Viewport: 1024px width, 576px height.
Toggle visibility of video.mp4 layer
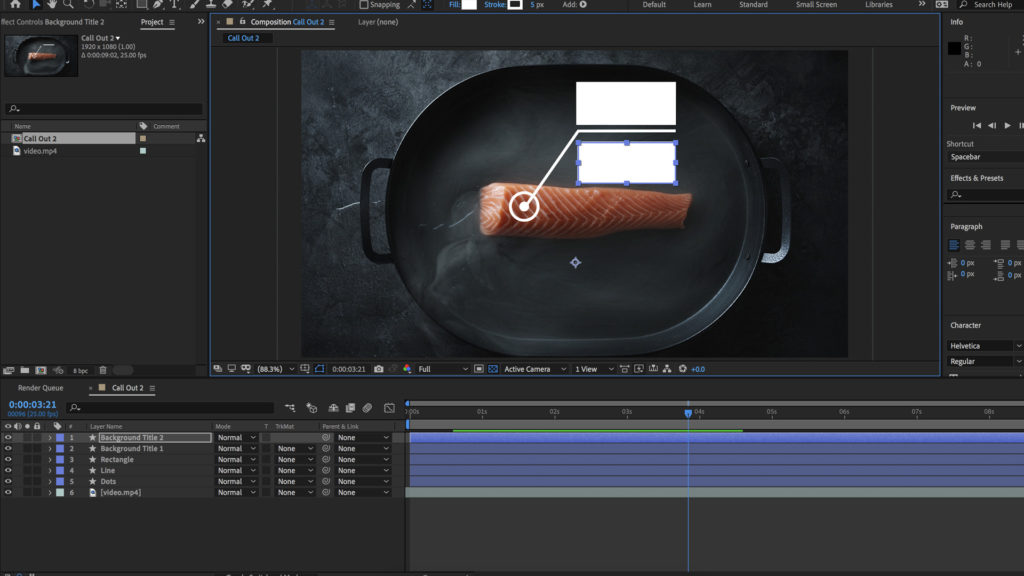[8, 493]
